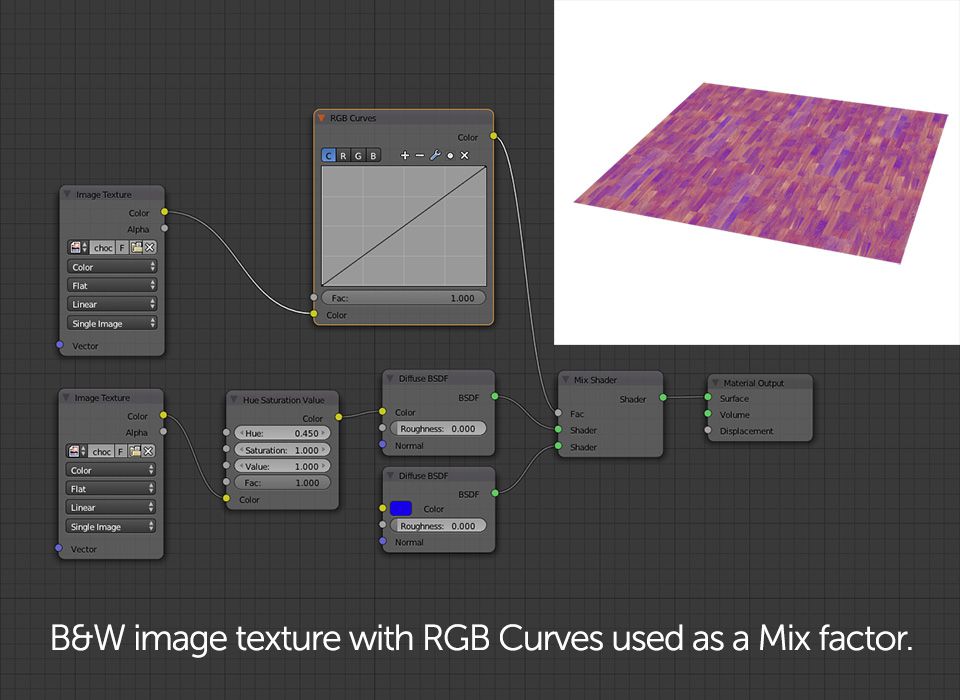
Task: Toggle fake user F button in top Image Texture
Action: 122,247
